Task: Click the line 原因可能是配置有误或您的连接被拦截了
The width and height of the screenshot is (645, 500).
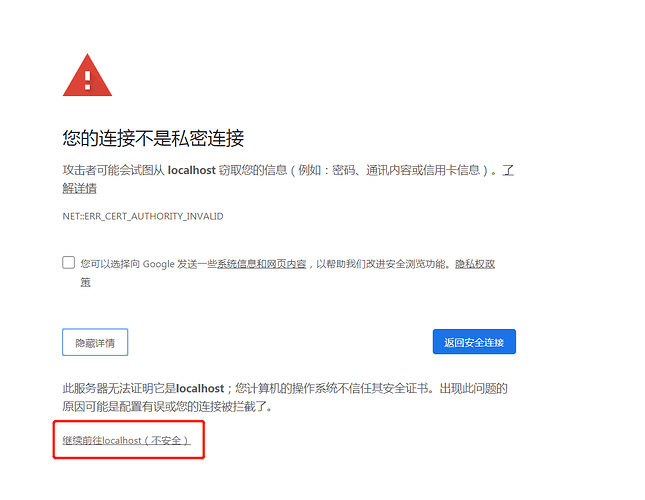Action: pyautogui.click(x=165, y=407)
